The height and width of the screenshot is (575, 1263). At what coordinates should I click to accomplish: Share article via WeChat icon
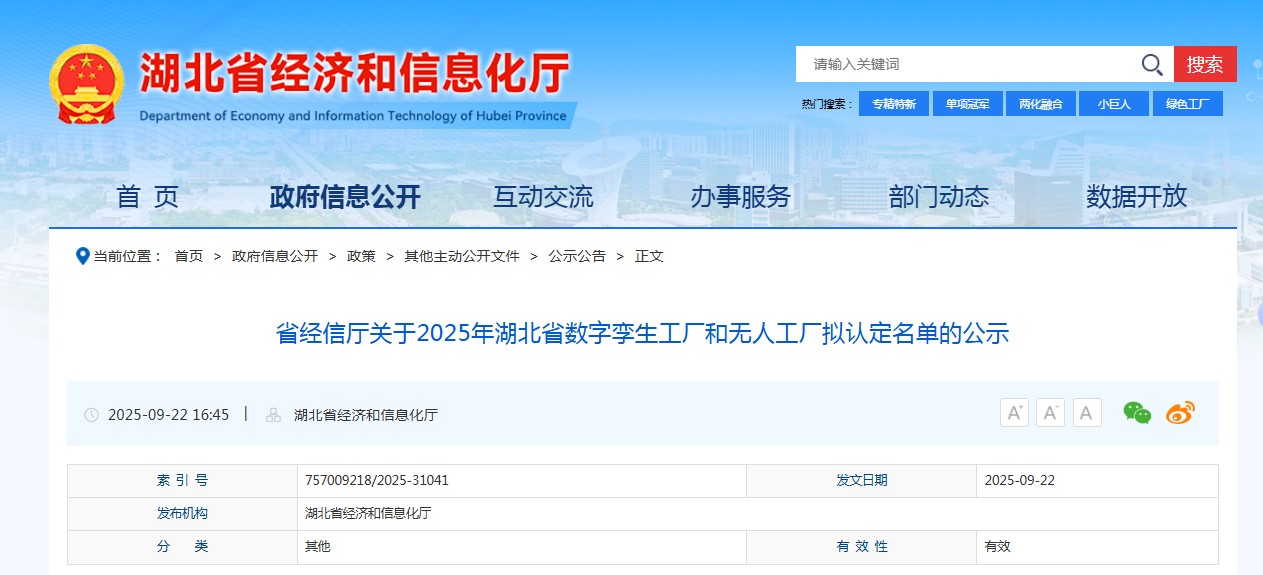[x=1137, y=412]
